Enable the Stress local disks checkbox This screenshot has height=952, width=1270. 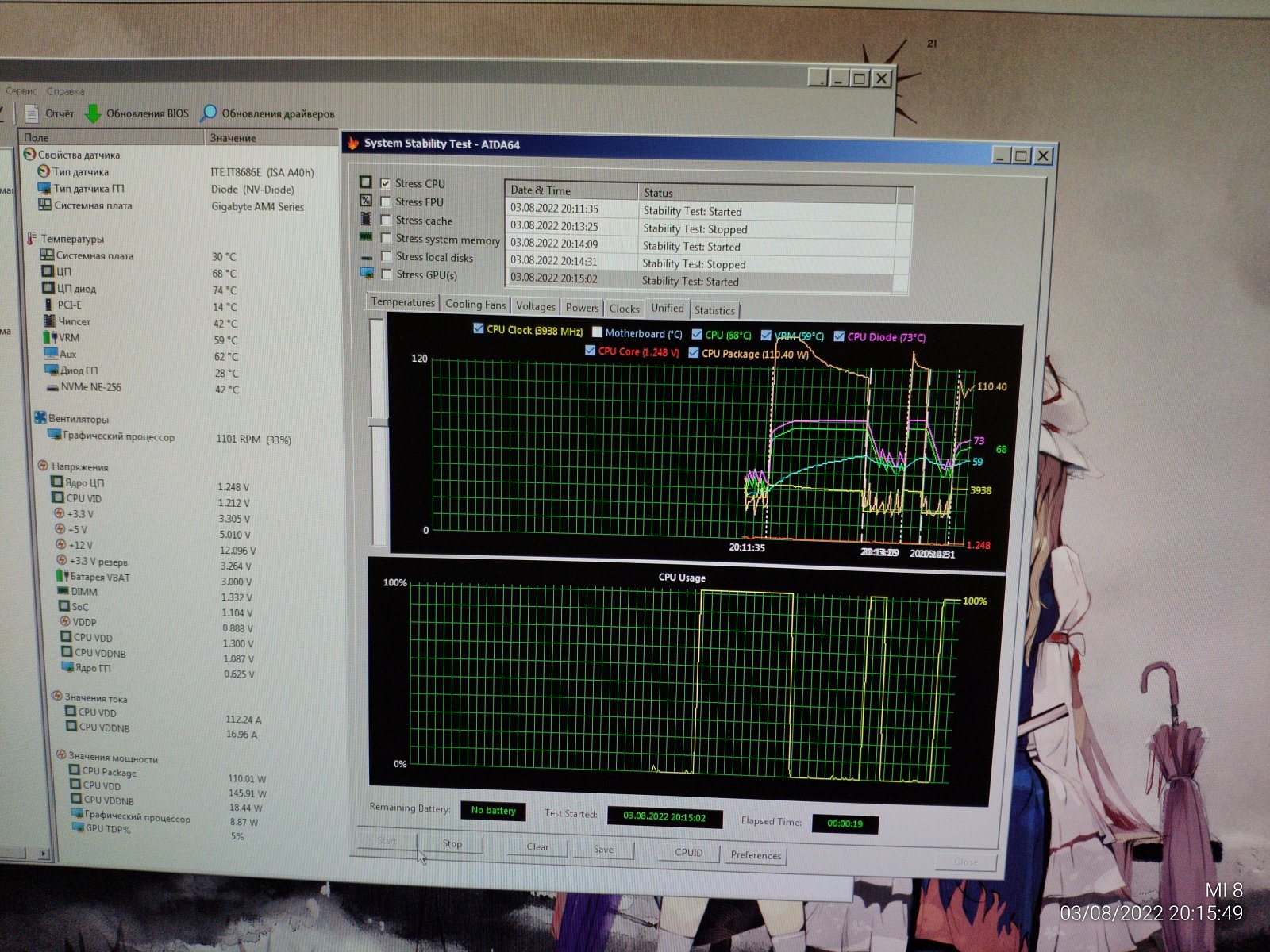point(386,256)
